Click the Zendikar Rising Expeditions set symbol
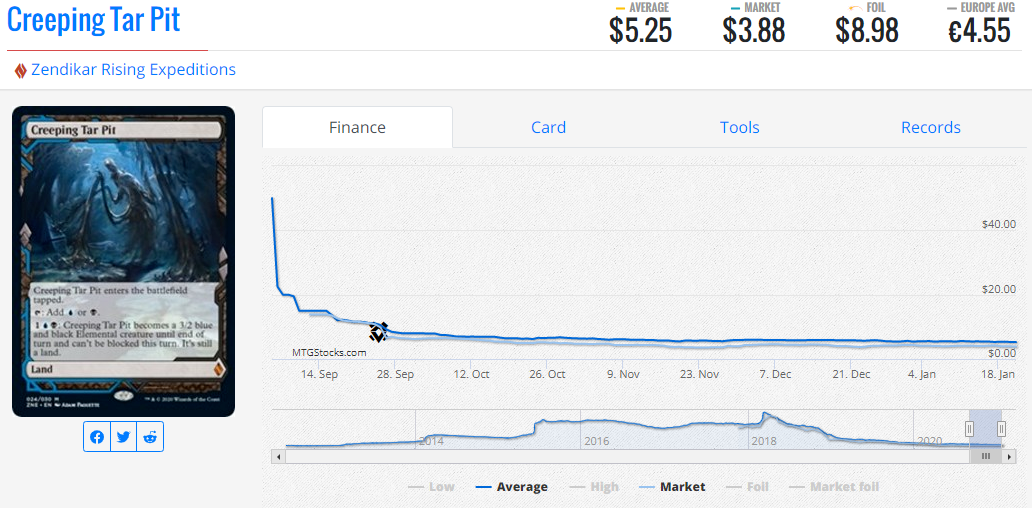This screenshot has height=508, width=1032. point(20,70)
